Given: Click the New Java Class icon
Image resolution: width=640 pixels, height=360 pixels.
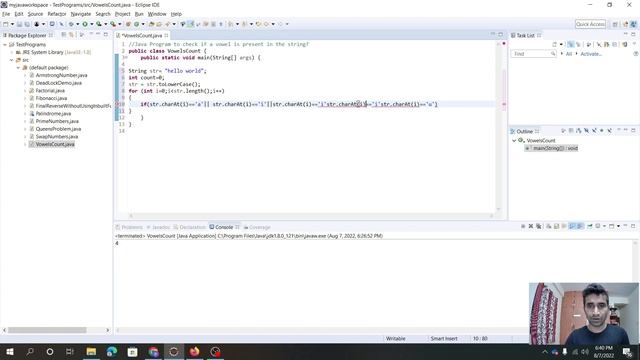Looking at the screenshot, I should click(x=136, y=24).
